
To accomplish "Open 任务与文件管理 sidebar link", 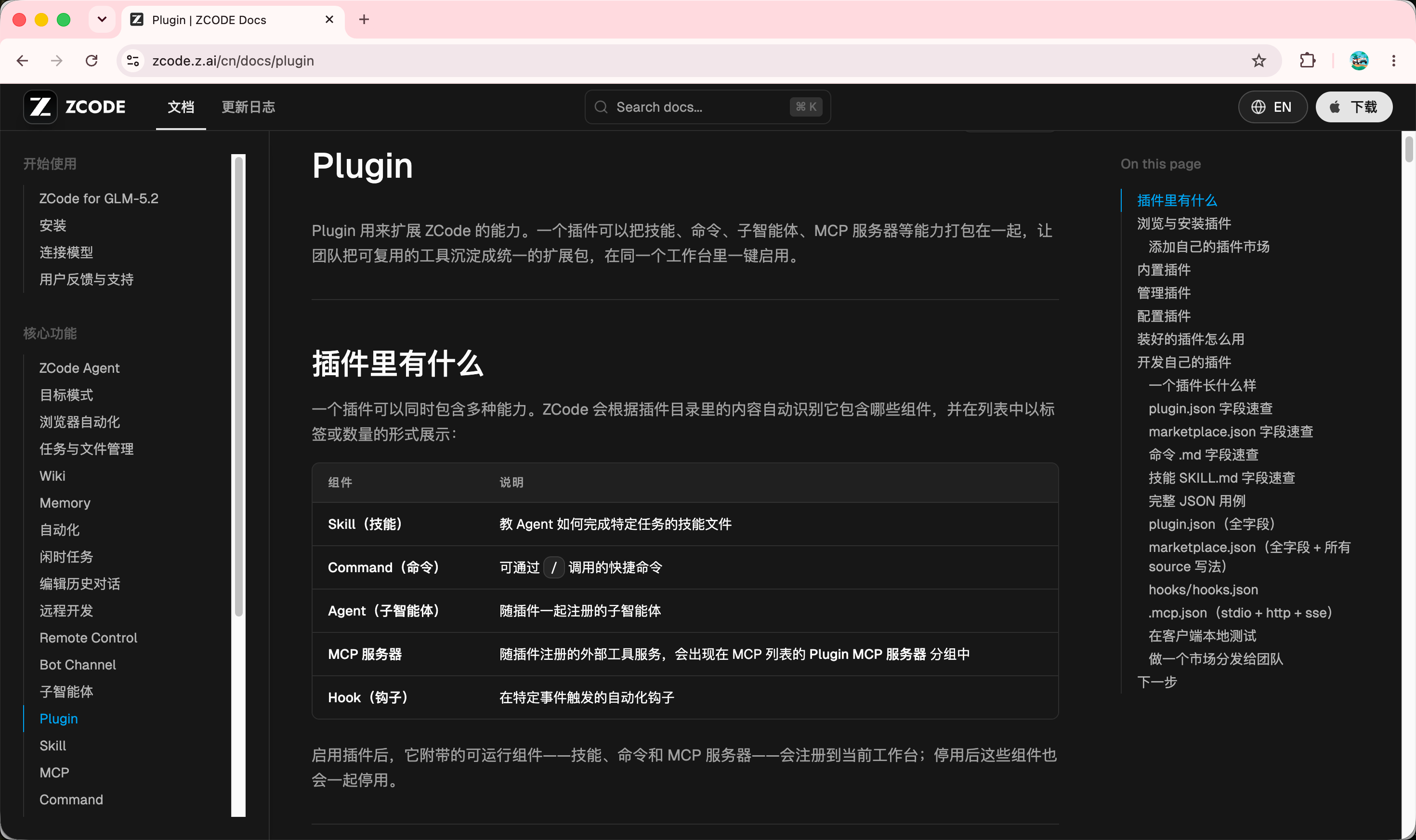I will tap(87, 449).
